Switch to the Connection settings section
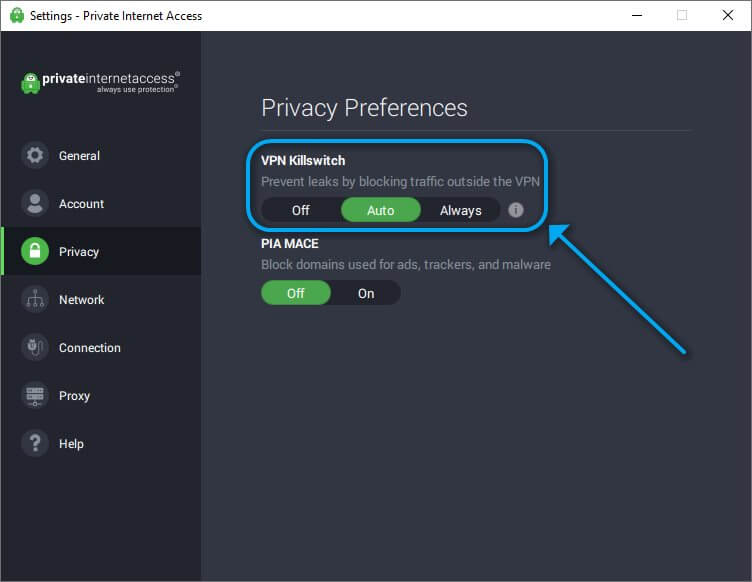752x582 pixels. pos(101,347)
